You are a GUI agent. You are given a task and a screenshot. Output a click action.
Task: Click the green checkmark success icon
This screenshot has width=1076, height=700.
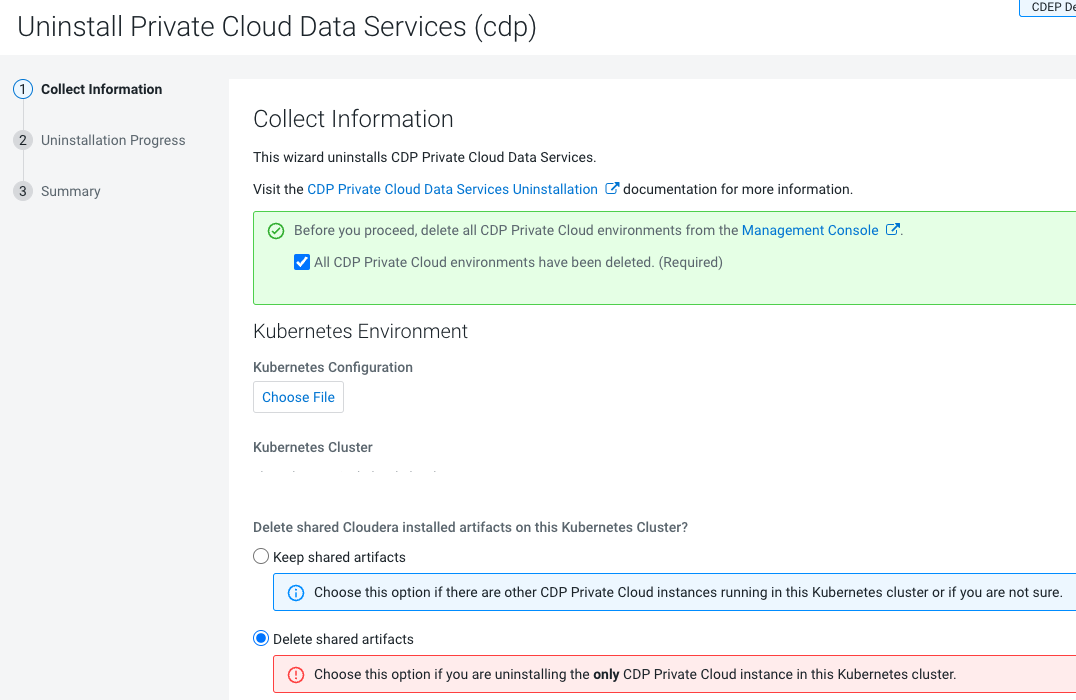tap(276, 231)
